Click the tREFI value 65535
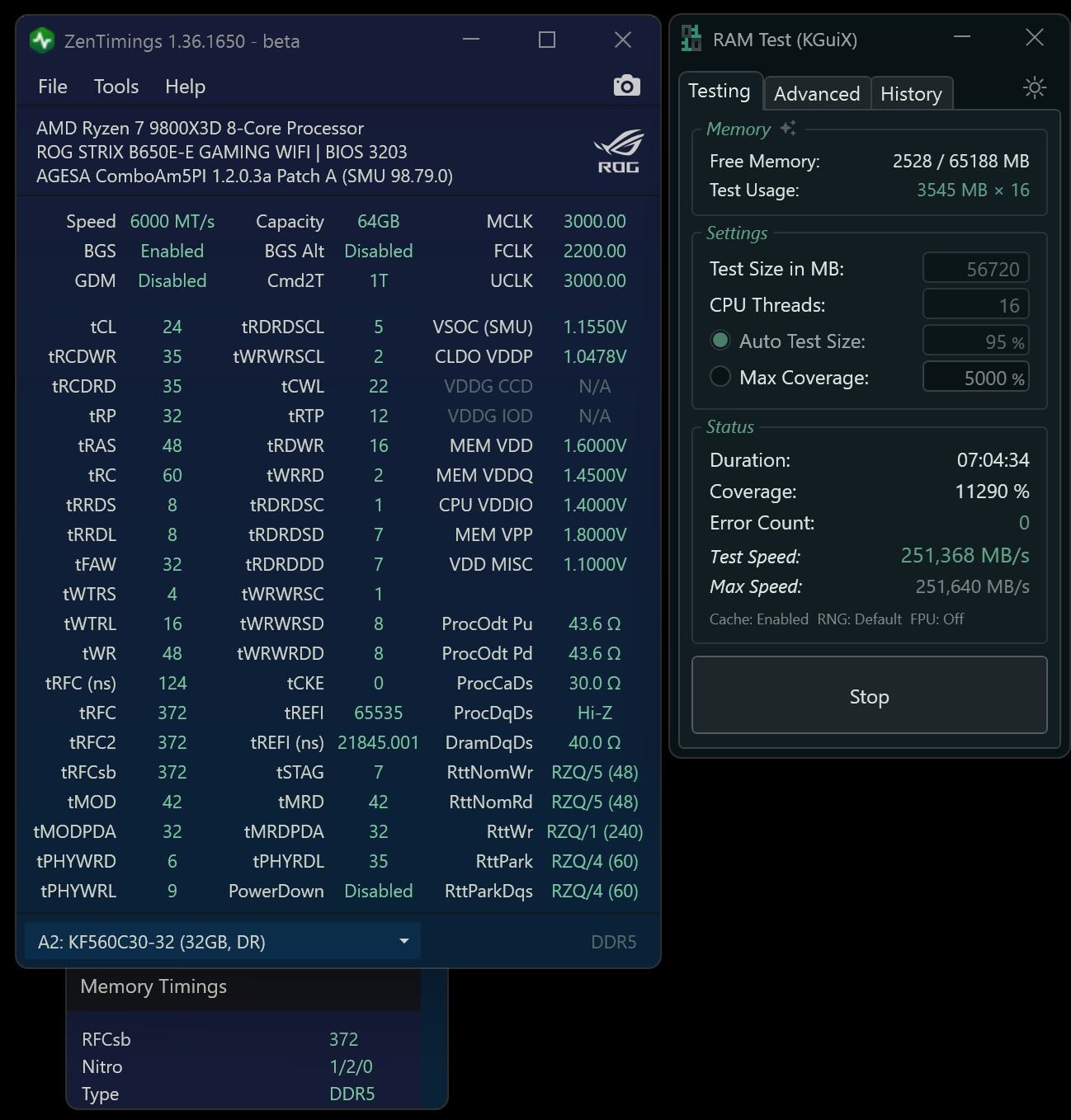This screenshot has height=1120, width=1071. [378, 713]
